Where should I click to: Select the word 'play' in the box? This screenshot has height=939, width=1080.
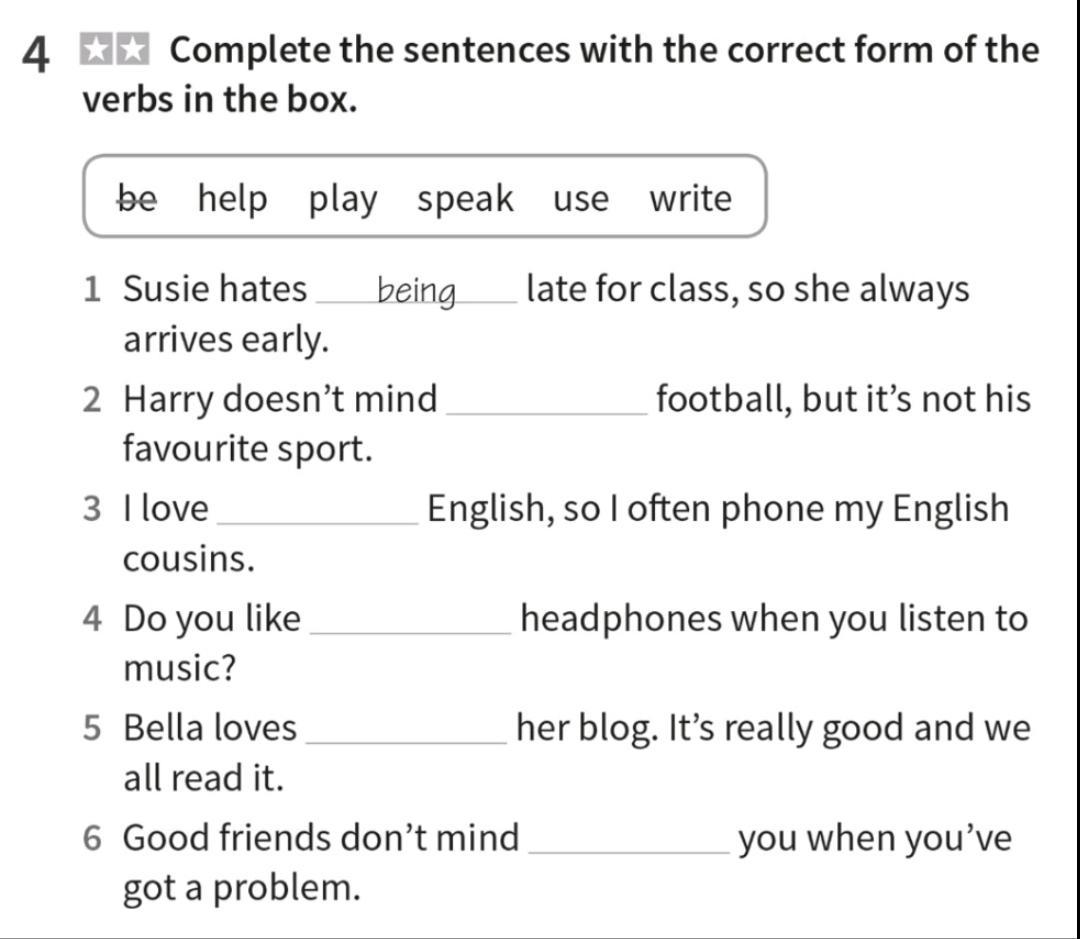coord(342,200)
